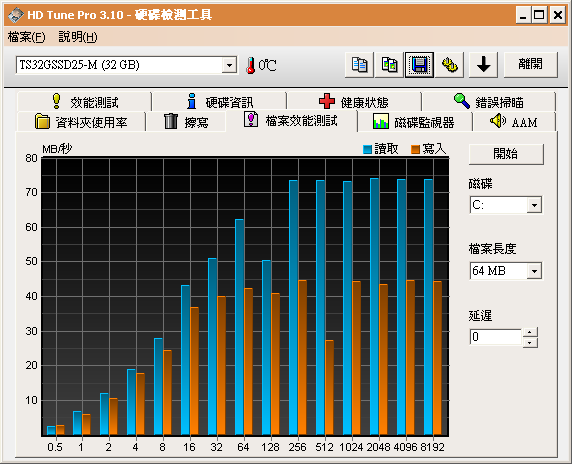
Task: Close the HD Tune Pro window
Action: (557, 15)
